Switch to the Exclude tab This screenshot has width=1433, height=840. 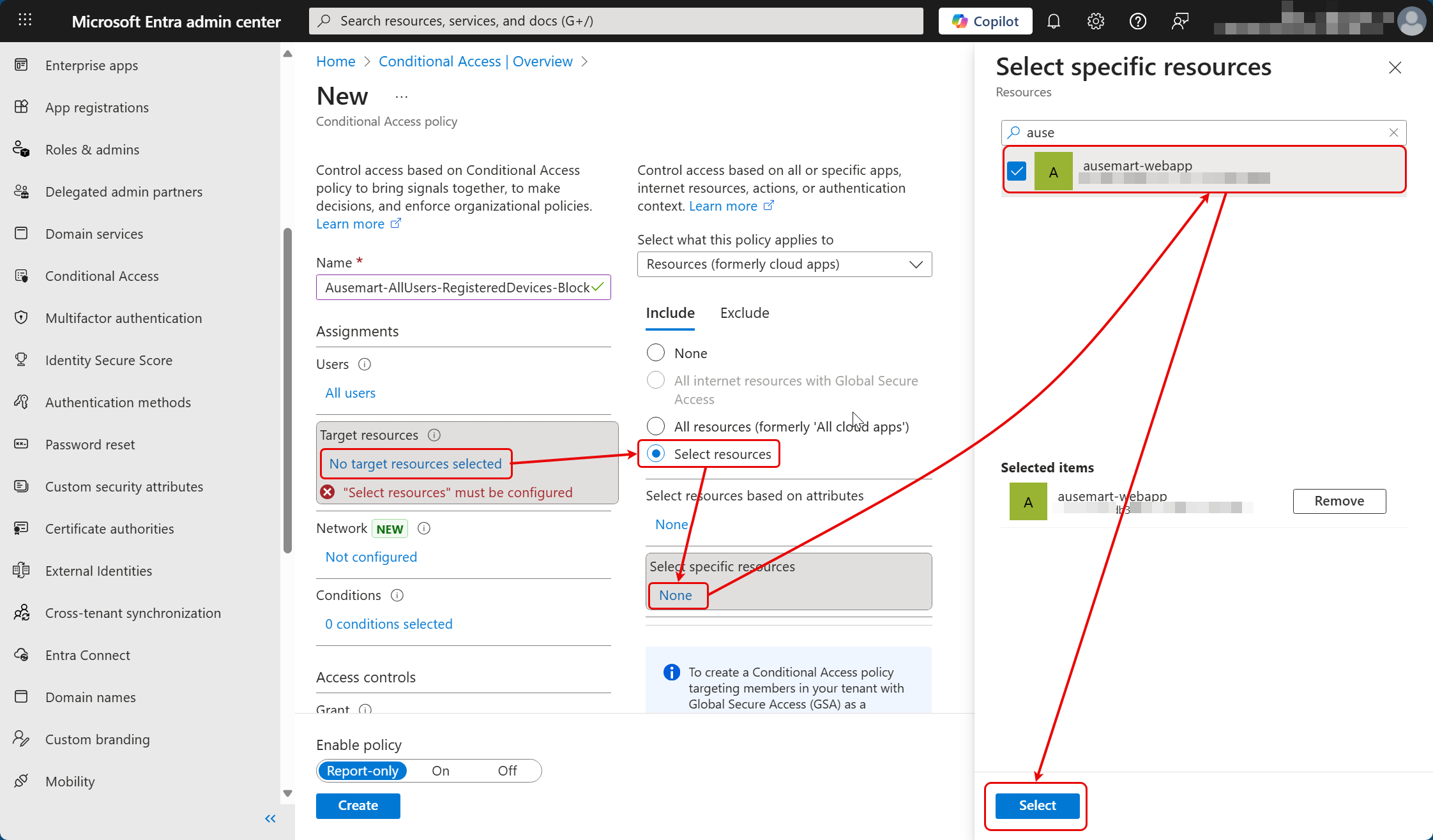coord(745,313)
